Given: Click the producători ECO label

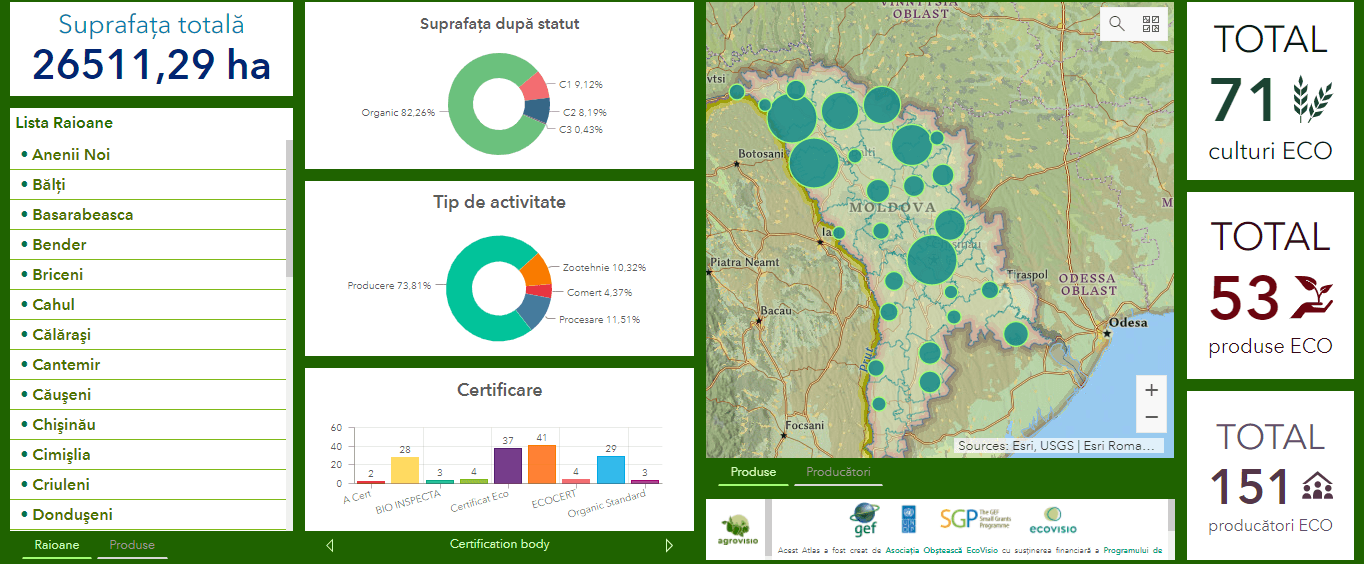Looking at the screenshot, I should (1270, 526).
